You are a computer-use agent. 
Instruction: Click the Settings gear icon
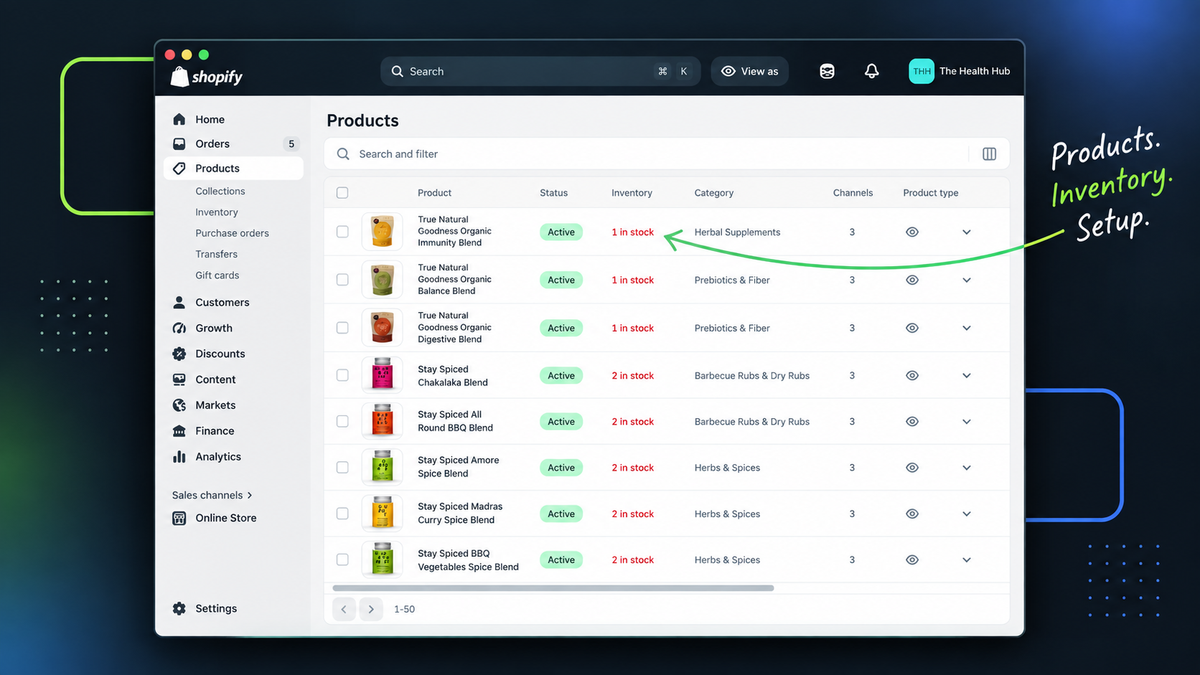[x=179, y=608]
